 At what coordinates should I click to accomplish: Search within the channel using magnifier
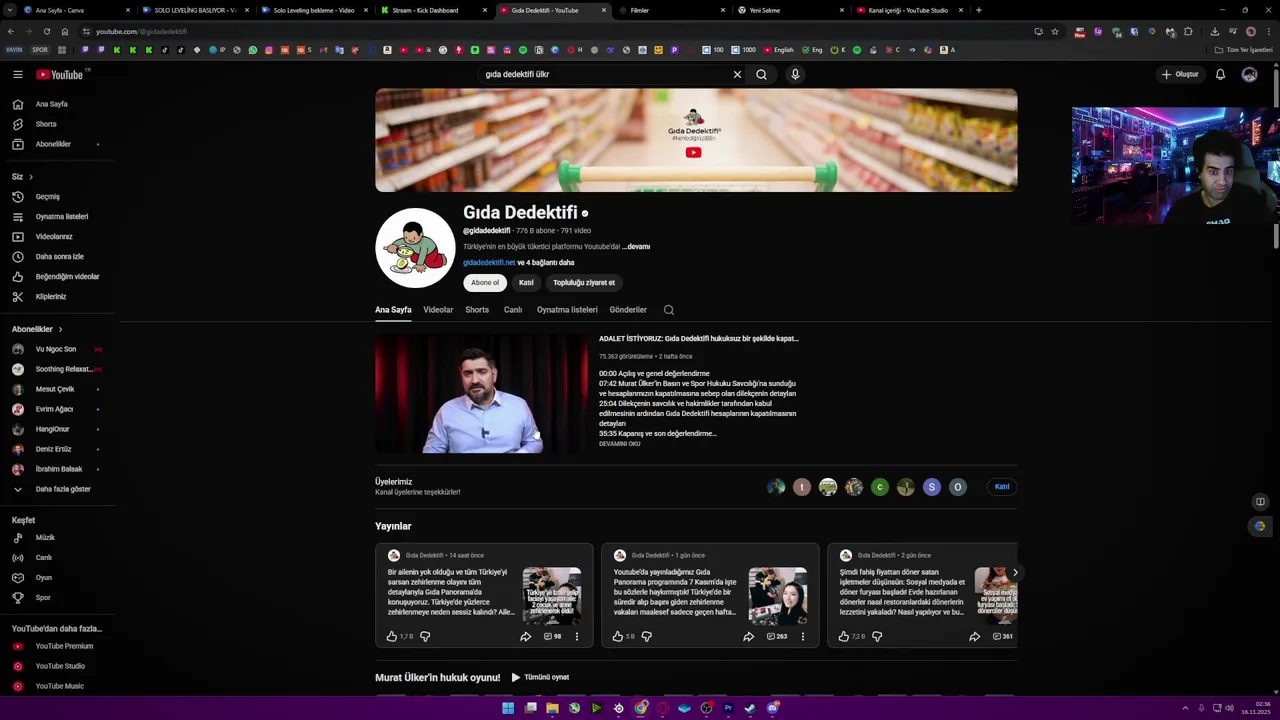[669, 310]
